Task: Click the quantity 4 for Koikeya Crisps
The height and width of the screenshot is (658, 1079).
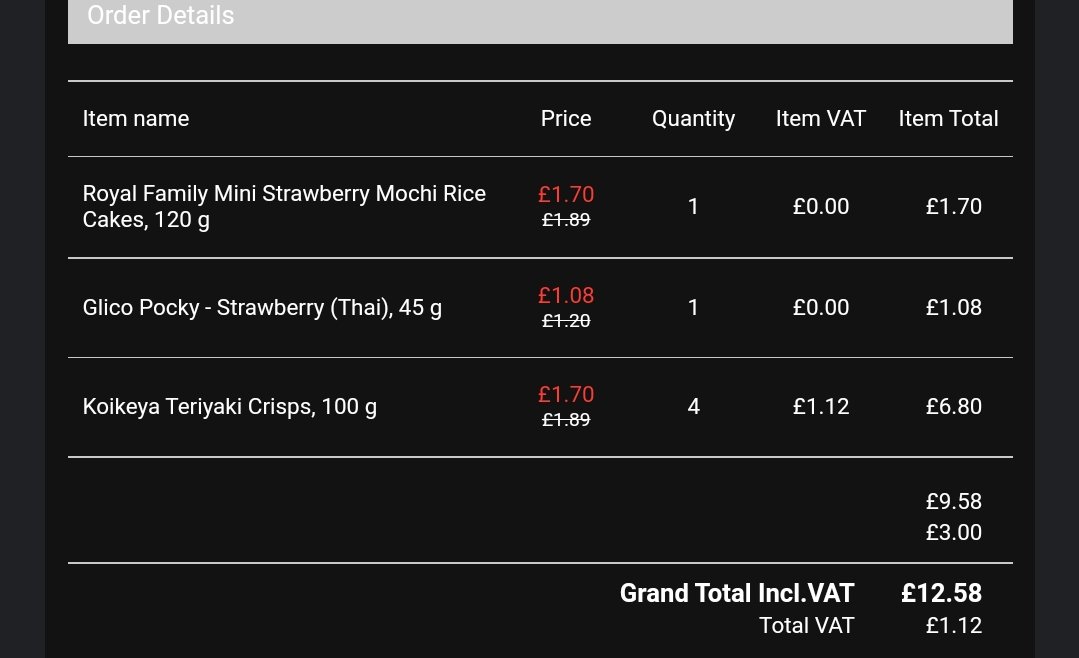Action: pos(694,407)
